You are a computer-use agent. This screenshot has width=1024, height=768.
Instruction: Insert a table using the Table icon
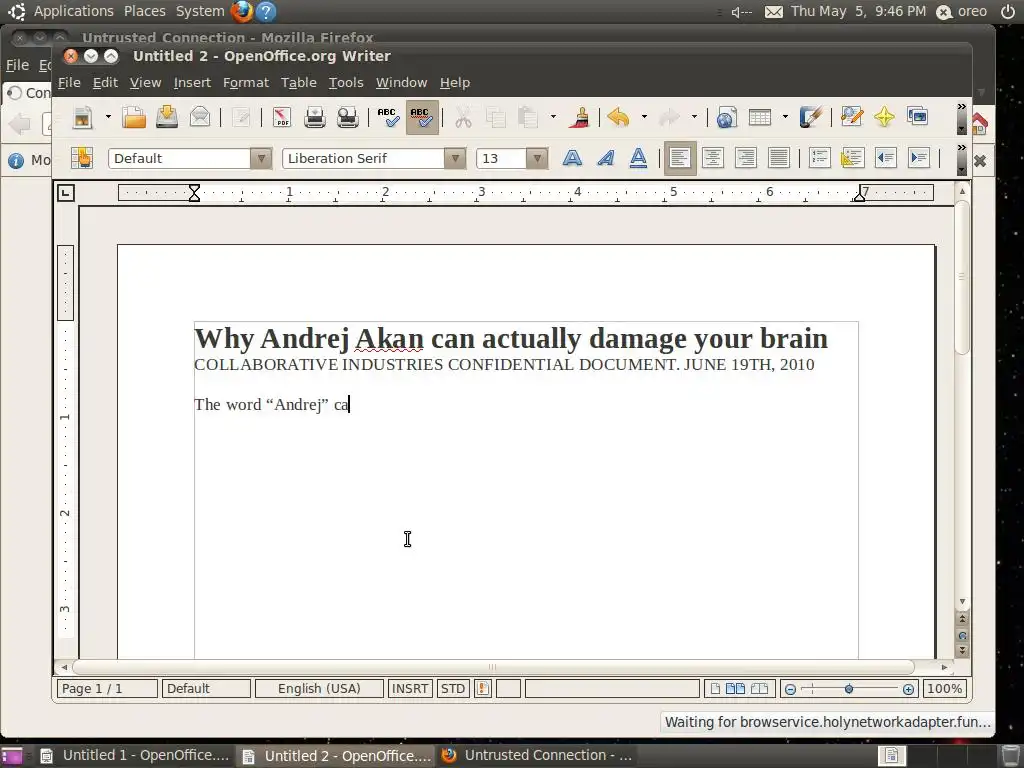tap(760, 118)
